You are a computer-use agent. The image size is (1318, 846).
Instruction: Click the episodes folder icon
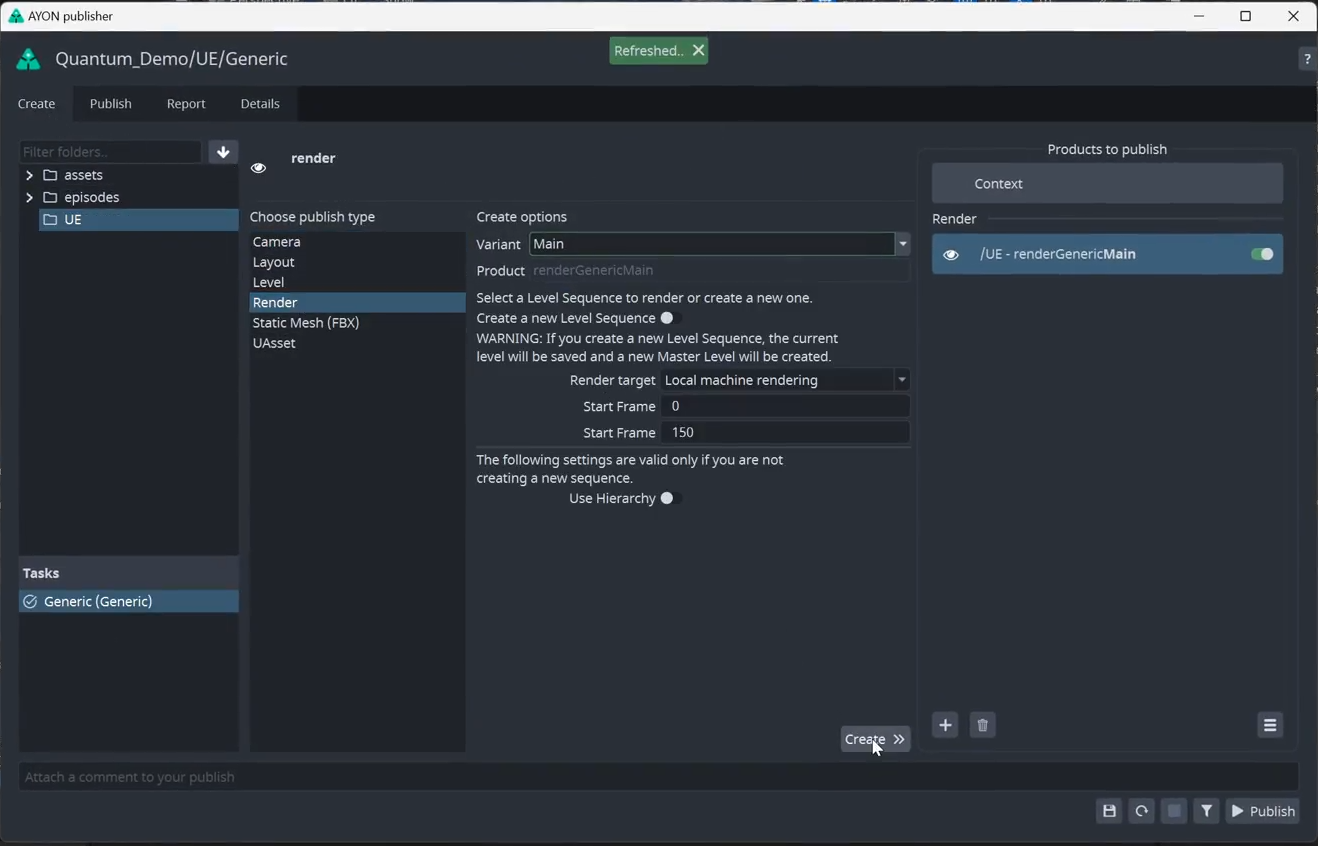click(x=50, y=197)
